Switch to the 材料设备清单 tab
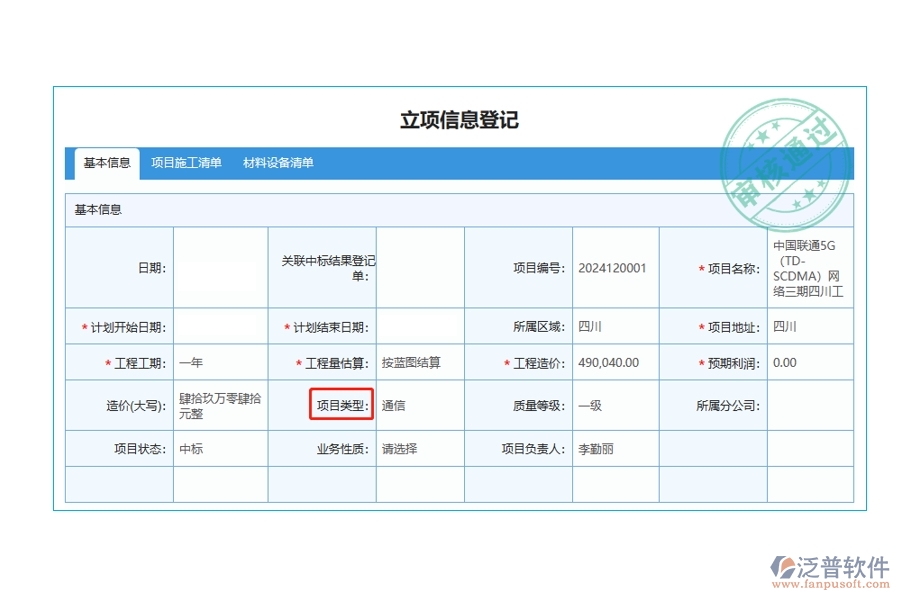This screenshot has width=900, height=600. click(277, 162)
